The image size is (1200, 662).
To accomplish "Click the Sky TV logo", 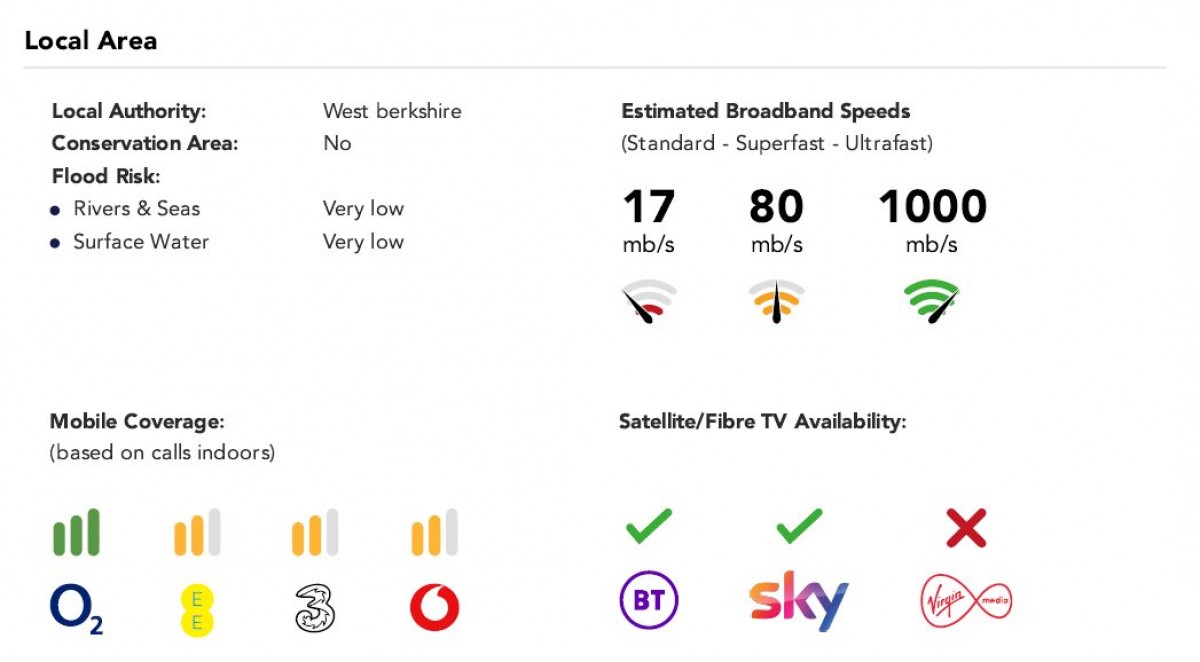I will (799, 602).
